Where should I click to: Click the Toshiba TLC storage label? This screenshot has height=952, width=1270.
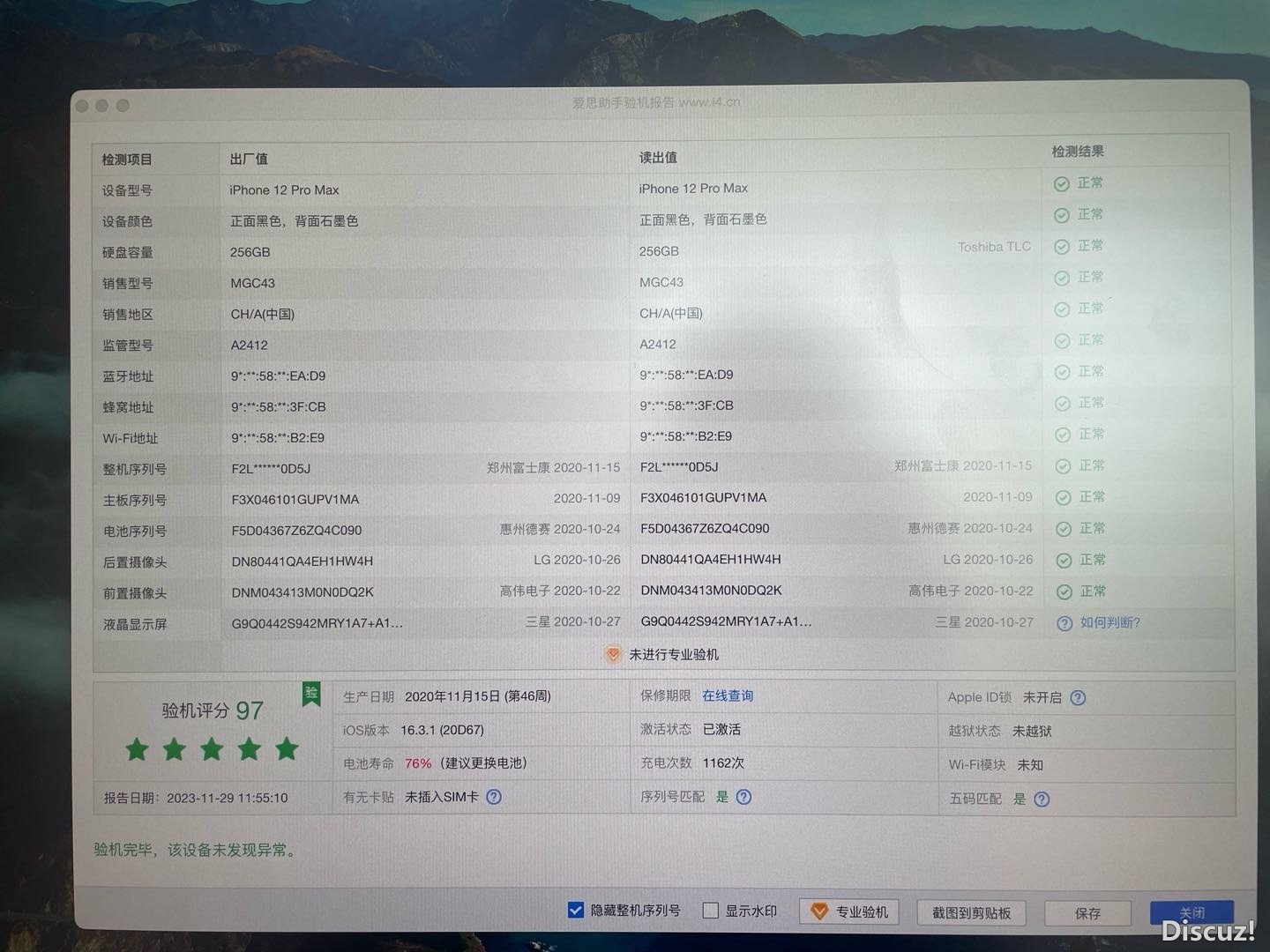tap(994, 247)
